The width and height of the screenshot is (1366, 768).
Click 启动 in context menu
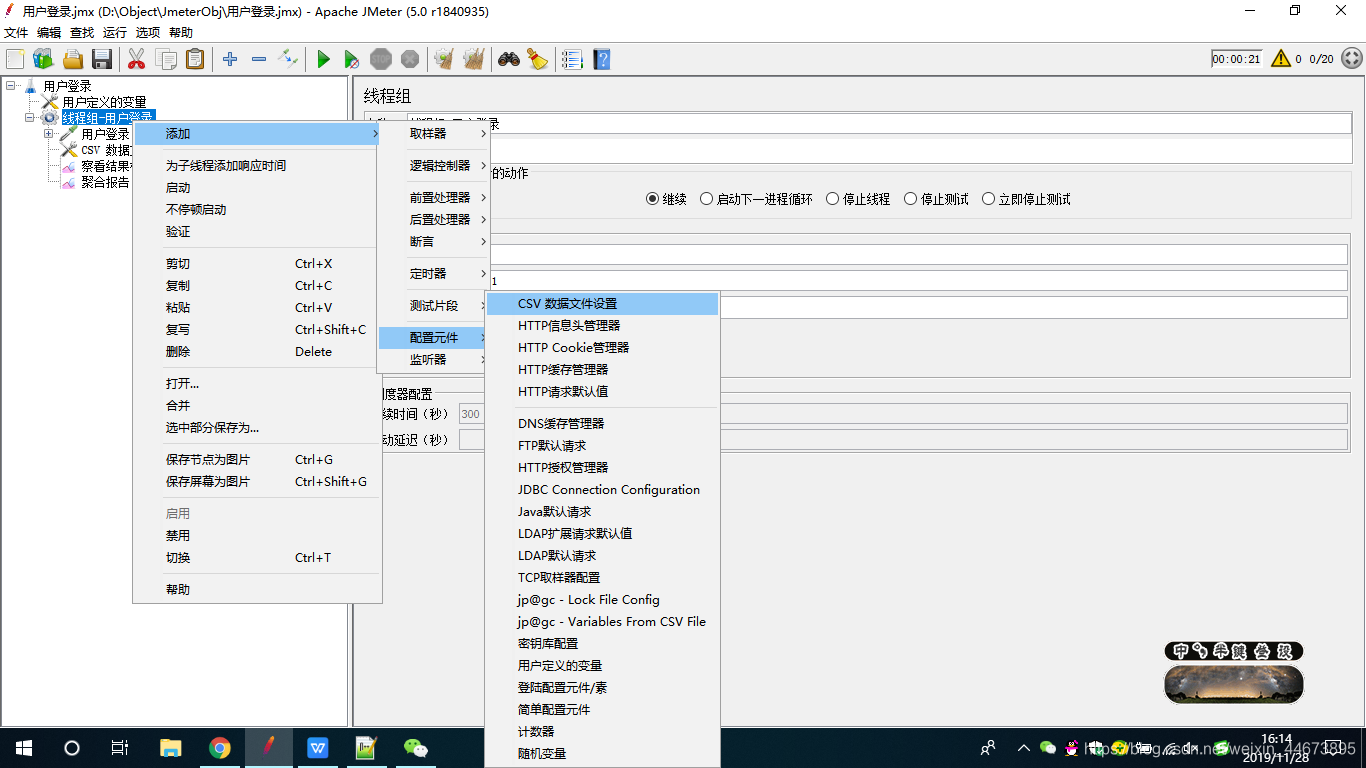(x=257, y=187)
